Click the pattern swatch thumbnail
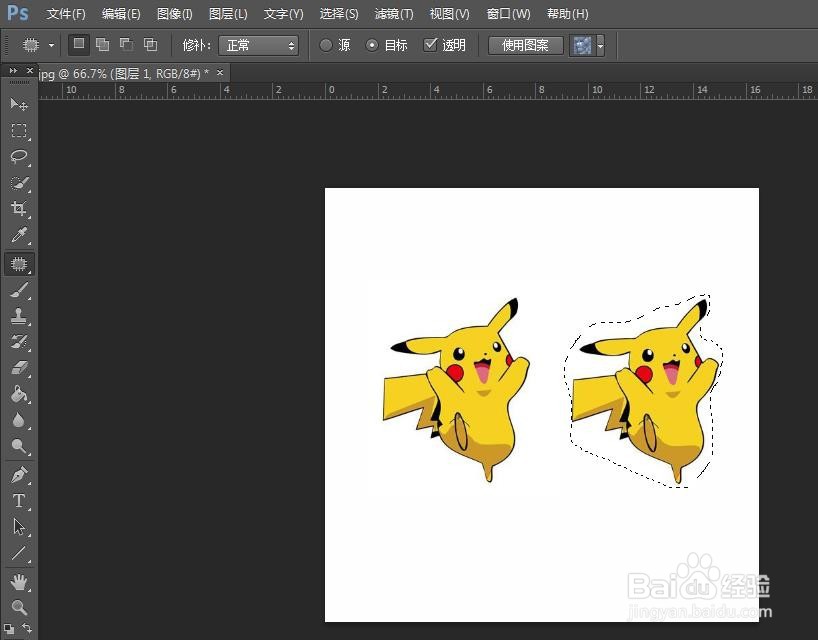Screen dimensions: 818x640 click(x=582, y=46)
